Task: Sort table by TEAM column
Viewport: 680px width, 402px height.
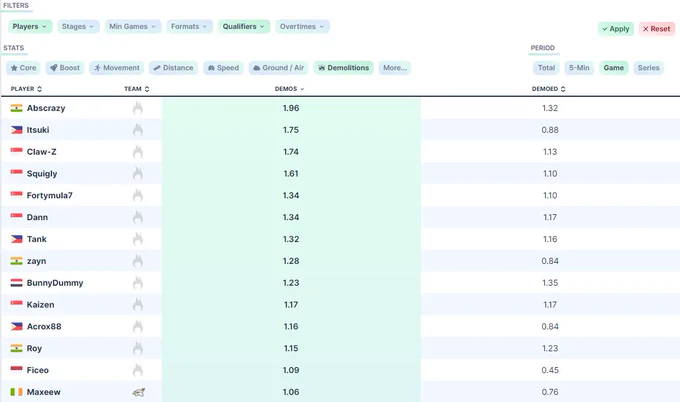Action: pyautogui.click(x=137, y=89)
